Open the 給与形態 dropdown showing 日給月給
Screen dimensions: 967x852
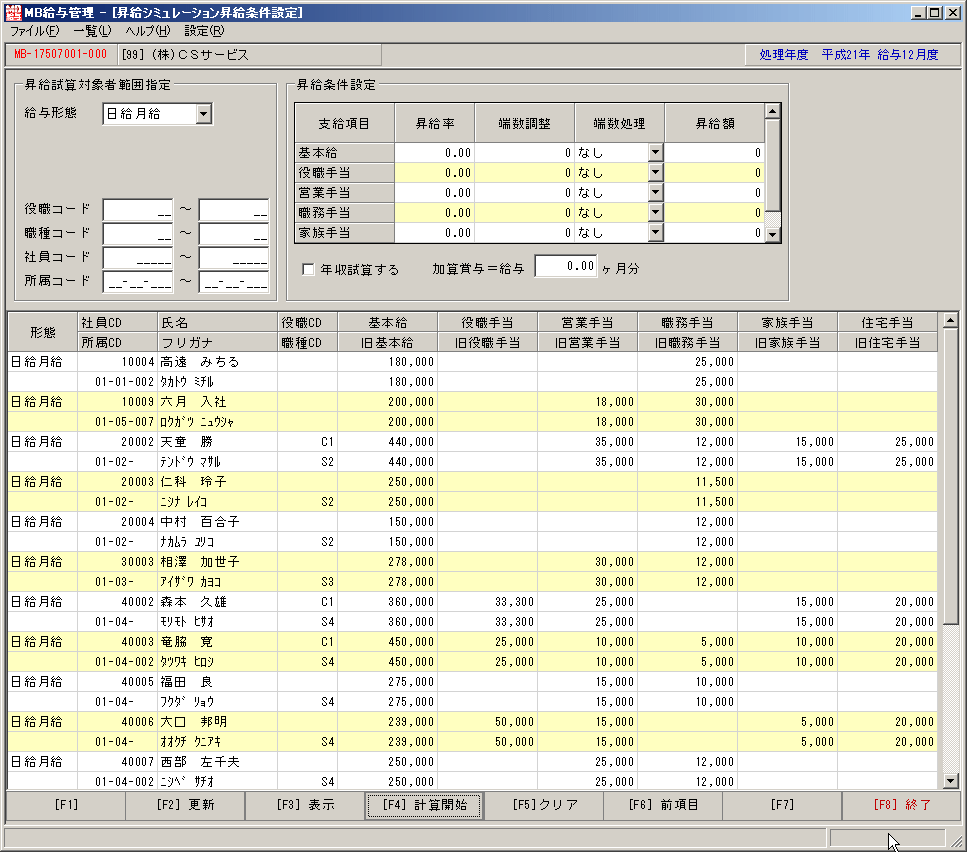click(204, 114)
